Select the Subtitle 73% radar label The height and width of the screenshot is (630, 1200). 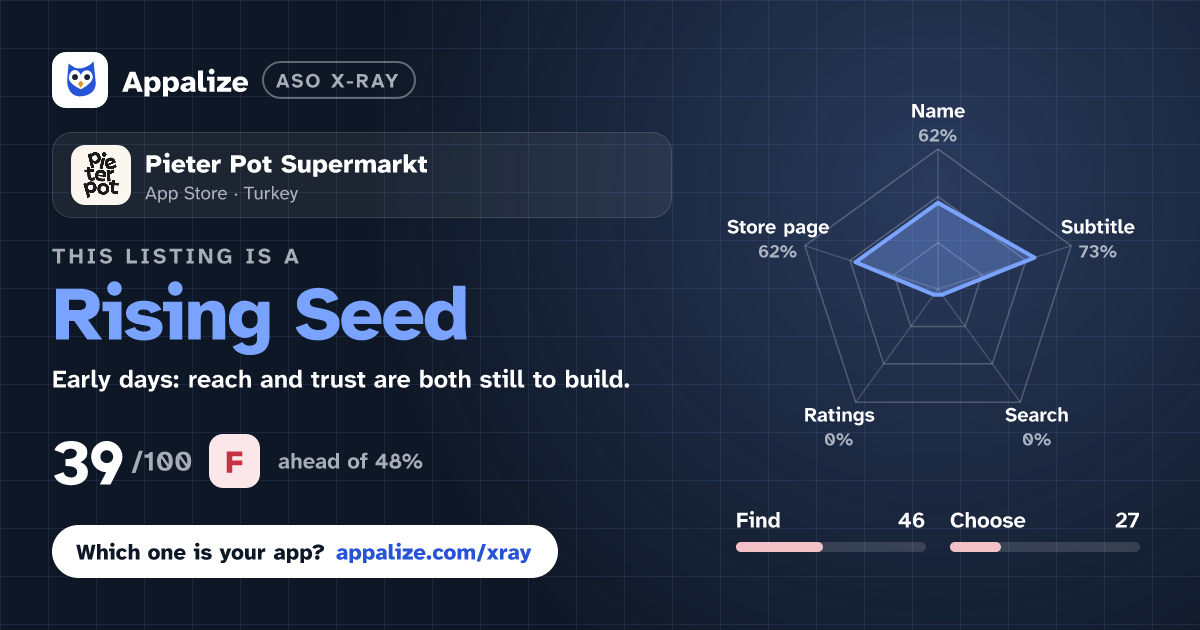point(1097,238)
